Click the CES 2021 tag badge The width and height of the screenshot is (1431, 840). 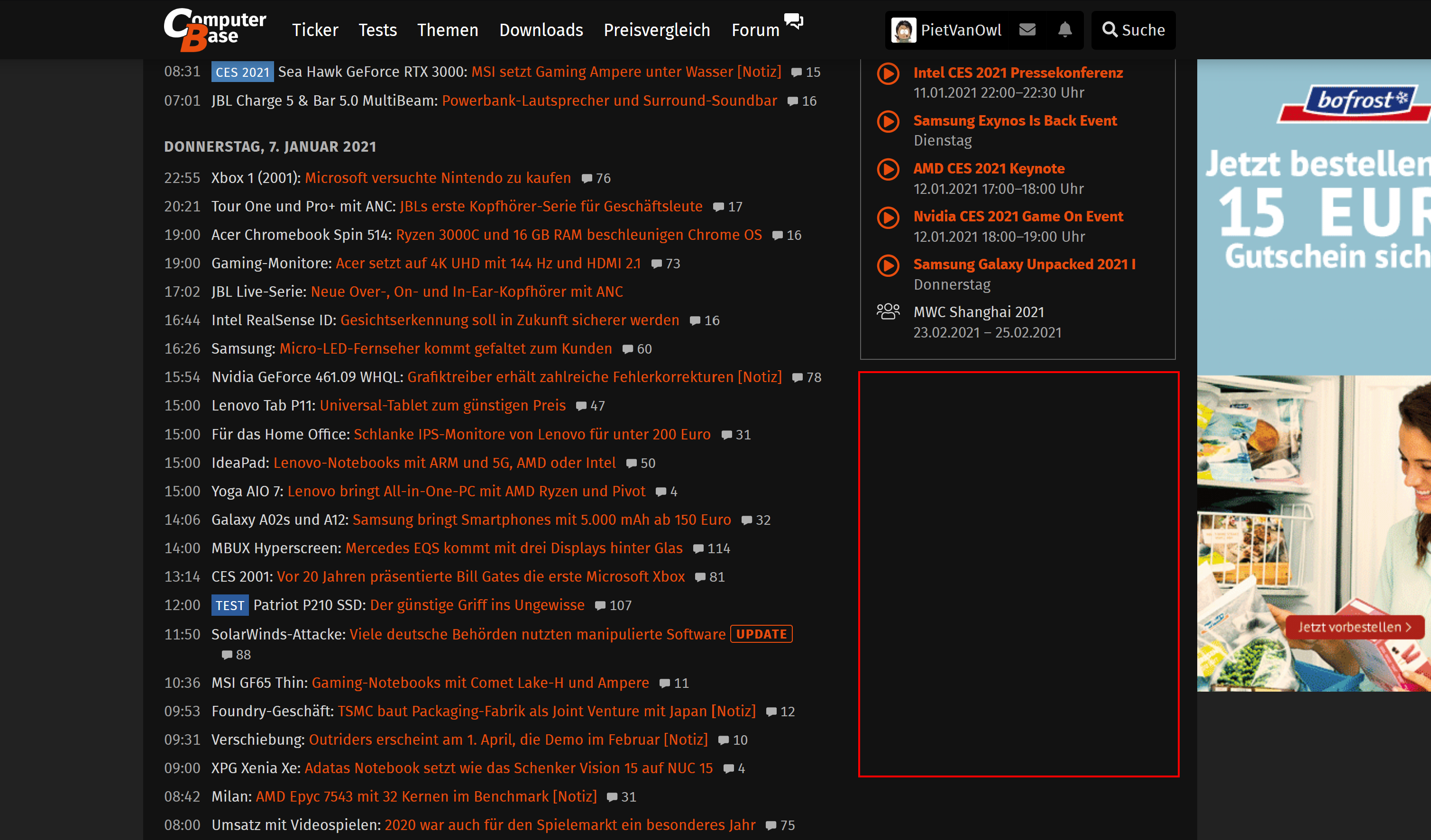click(x=242, y=72)
